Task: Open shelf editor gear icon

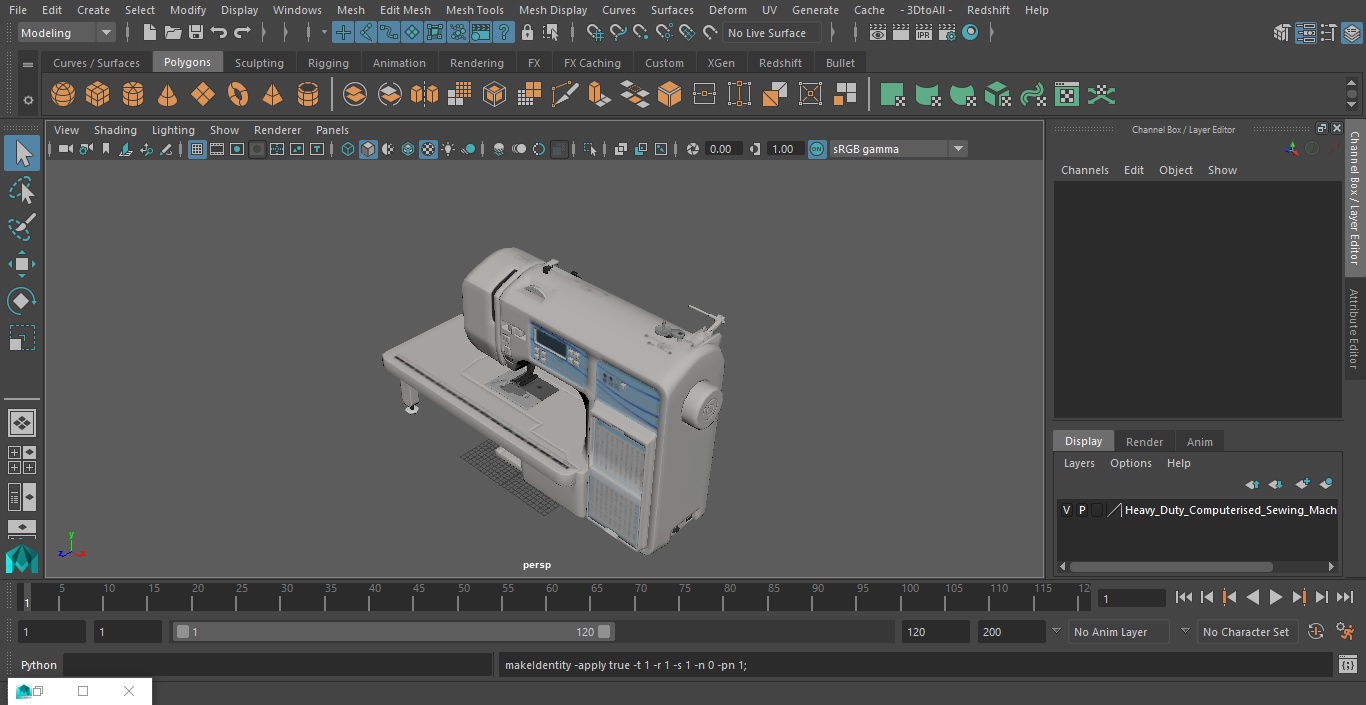Action: tap(28, 100)
